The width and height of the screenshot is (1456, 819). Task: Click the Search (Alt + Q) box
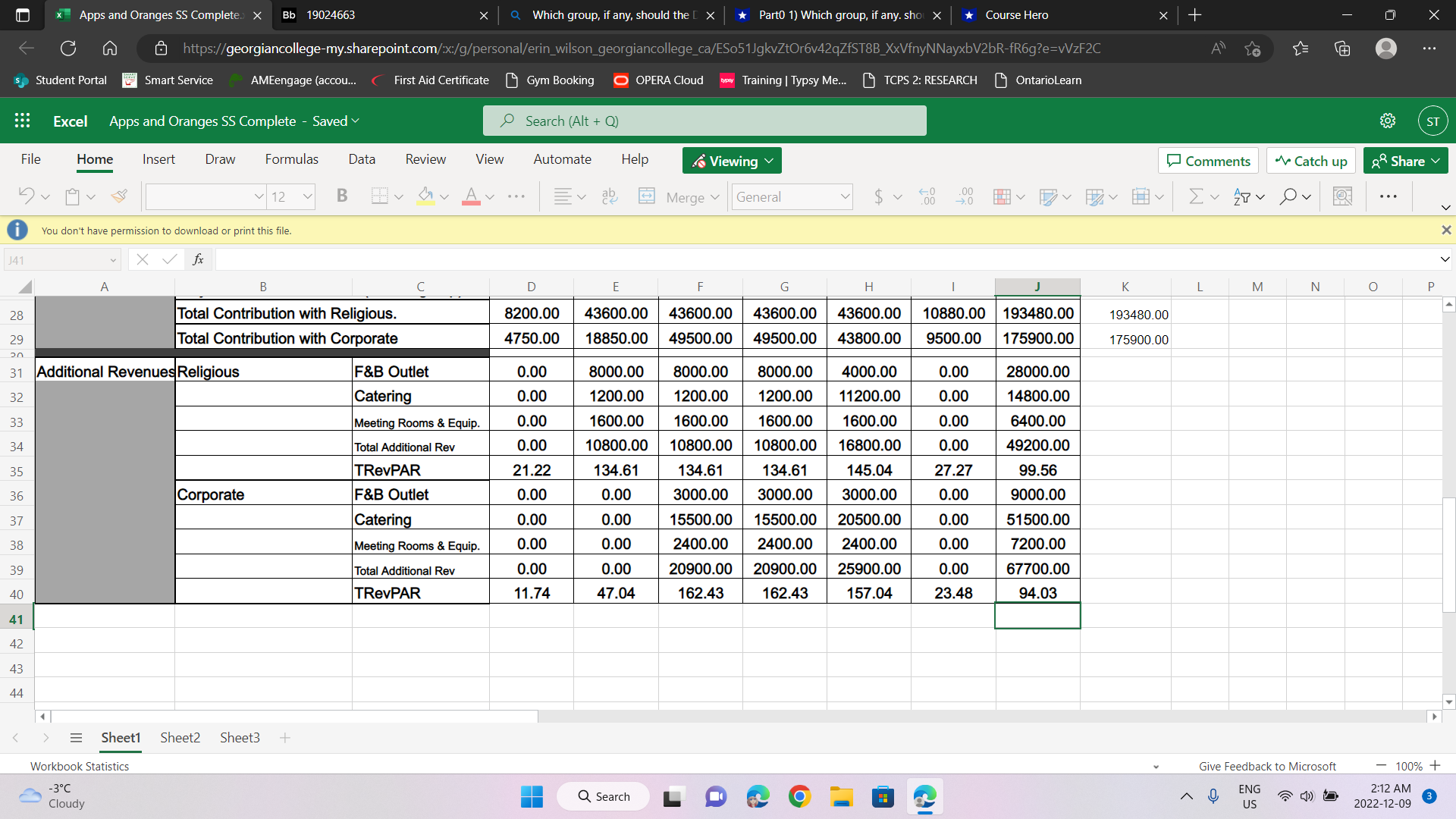coord(704,121)
